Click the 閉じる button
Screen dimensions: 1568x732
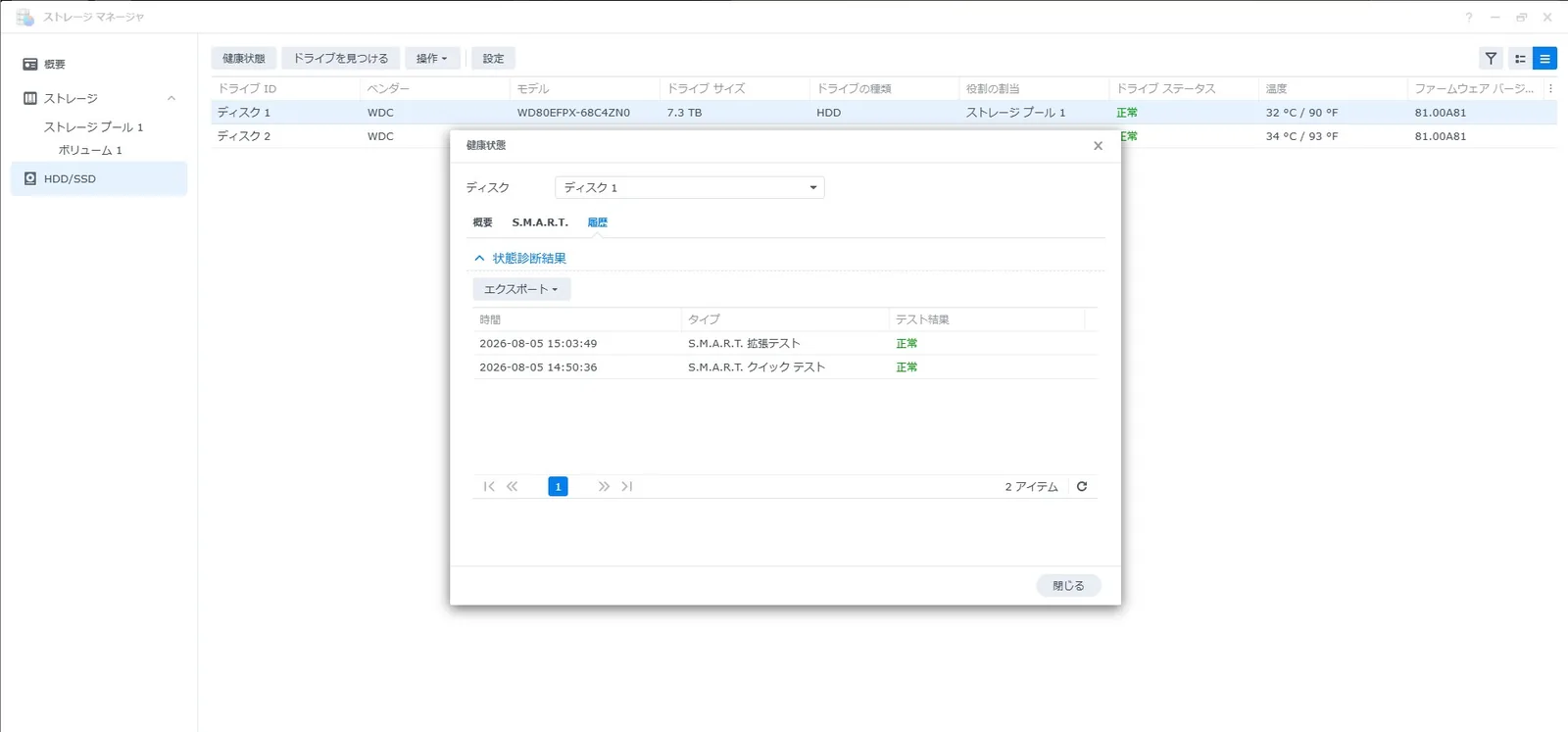pyautogui.click(x=1068, y=586)
